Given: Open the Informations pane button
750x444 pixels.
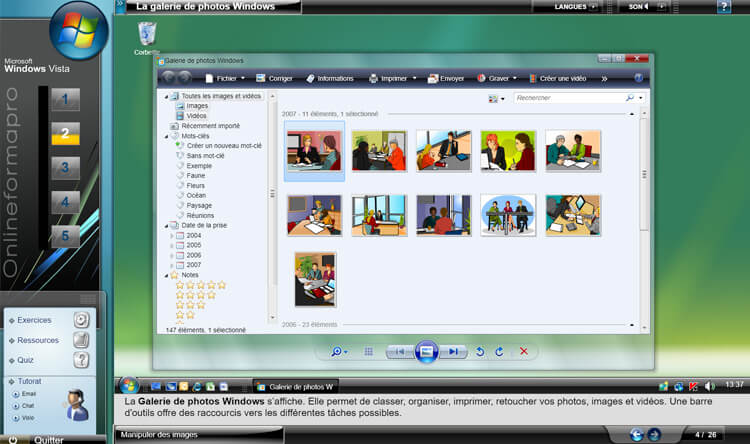Looking at the screenshot, I should [x=330, y=78].
